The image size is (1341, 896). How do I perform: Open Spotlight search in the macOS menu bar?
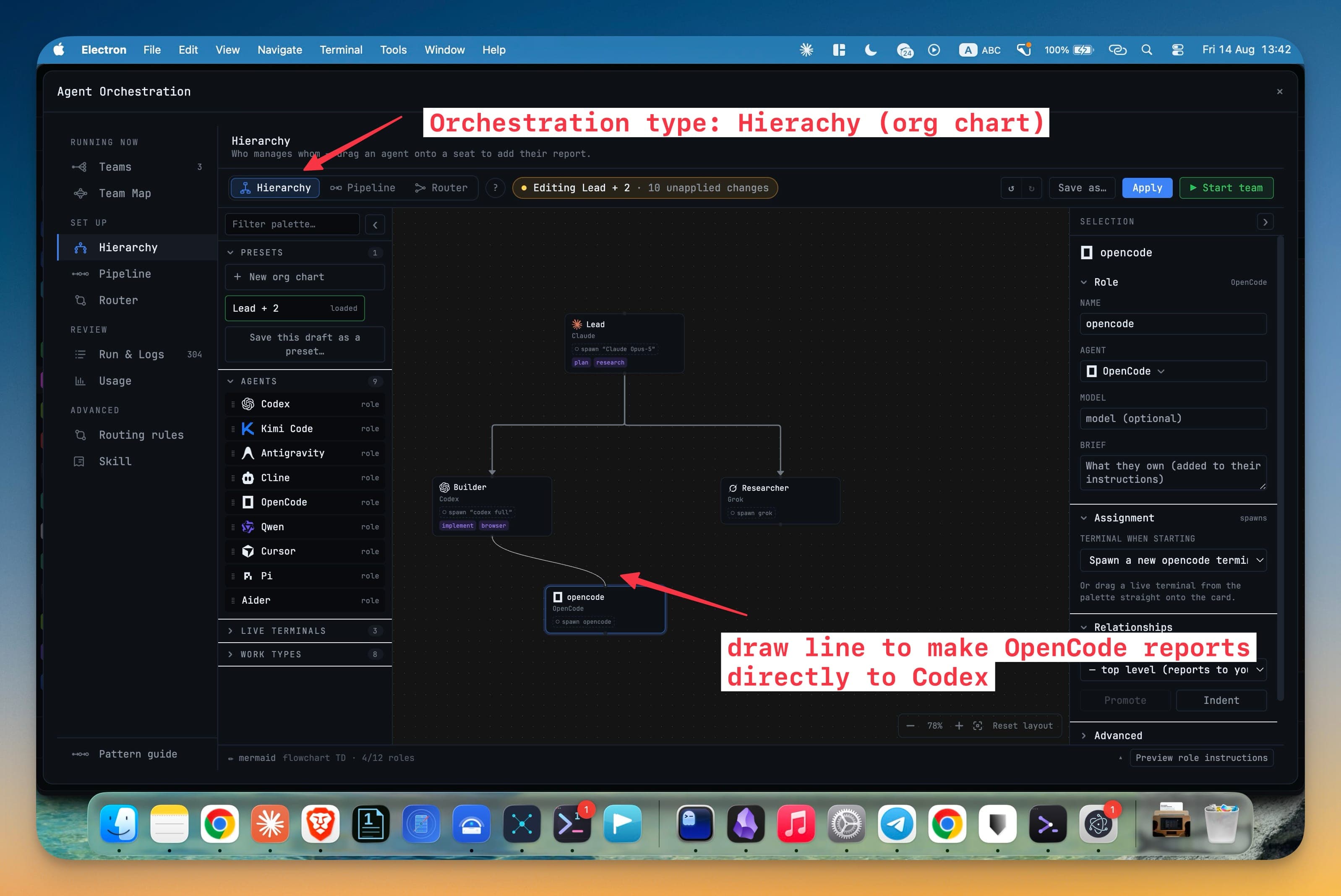click(x=1147, y=50)
